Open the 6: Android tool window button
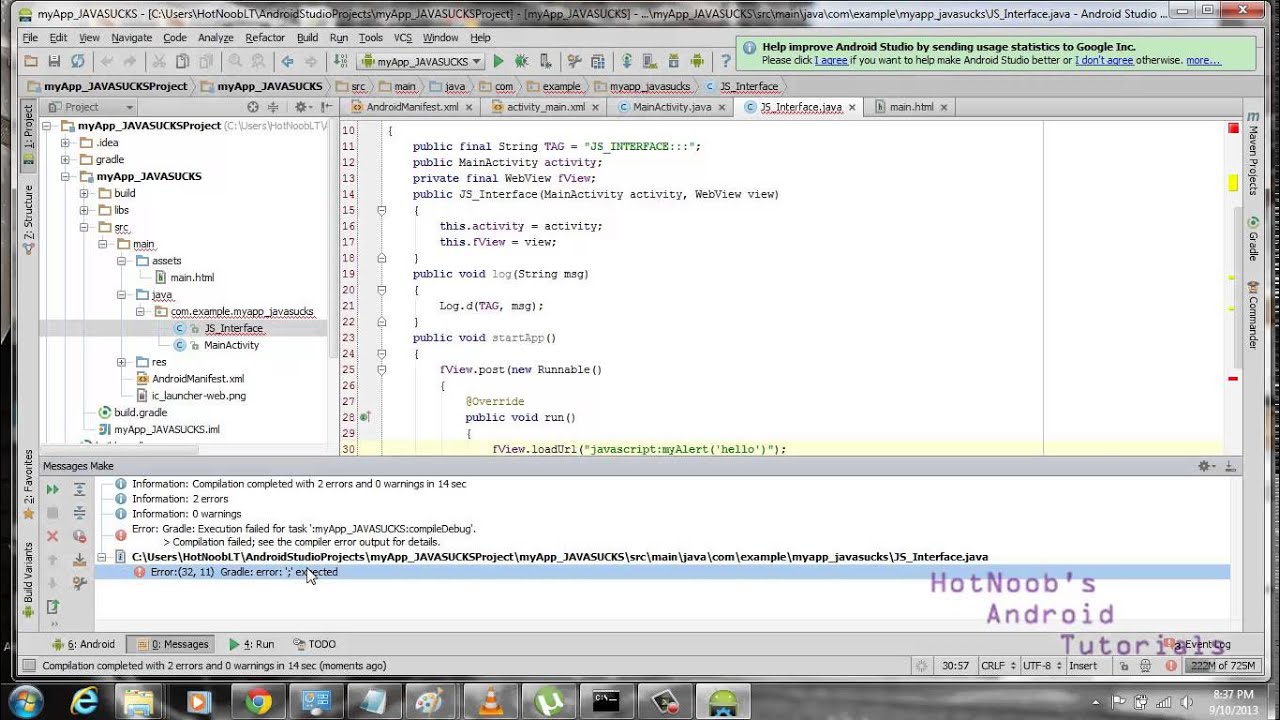 85,645
